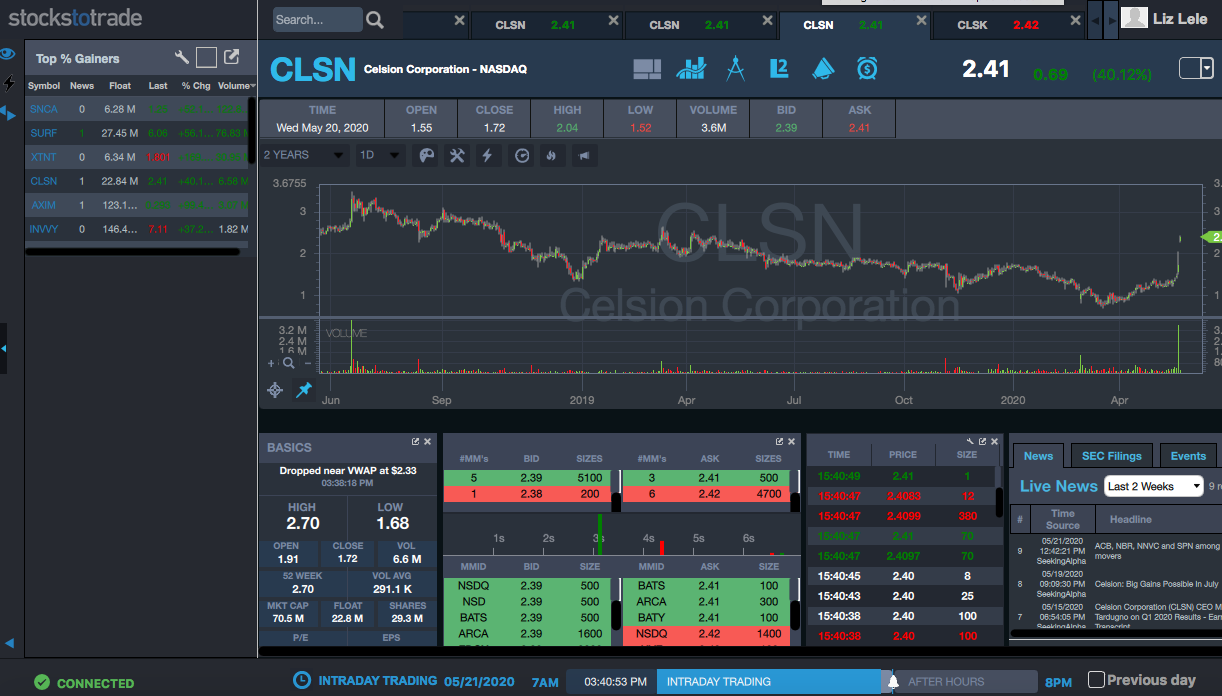Open the Last 2 Weeks news dropdown
This screenshot has height=696, width=1222.
(1154, 486)
